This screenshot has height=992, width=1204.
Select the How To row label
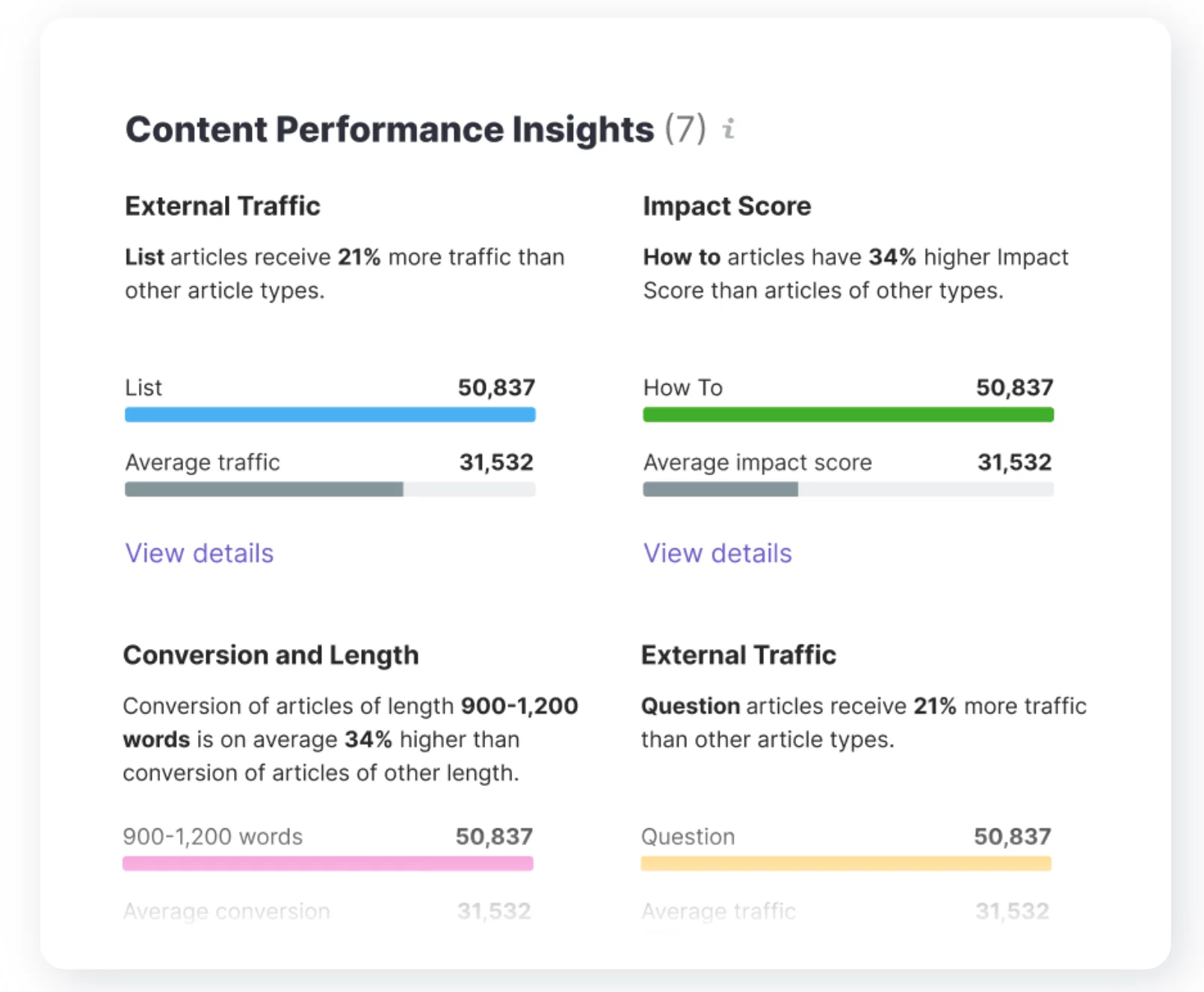[682, 387]
